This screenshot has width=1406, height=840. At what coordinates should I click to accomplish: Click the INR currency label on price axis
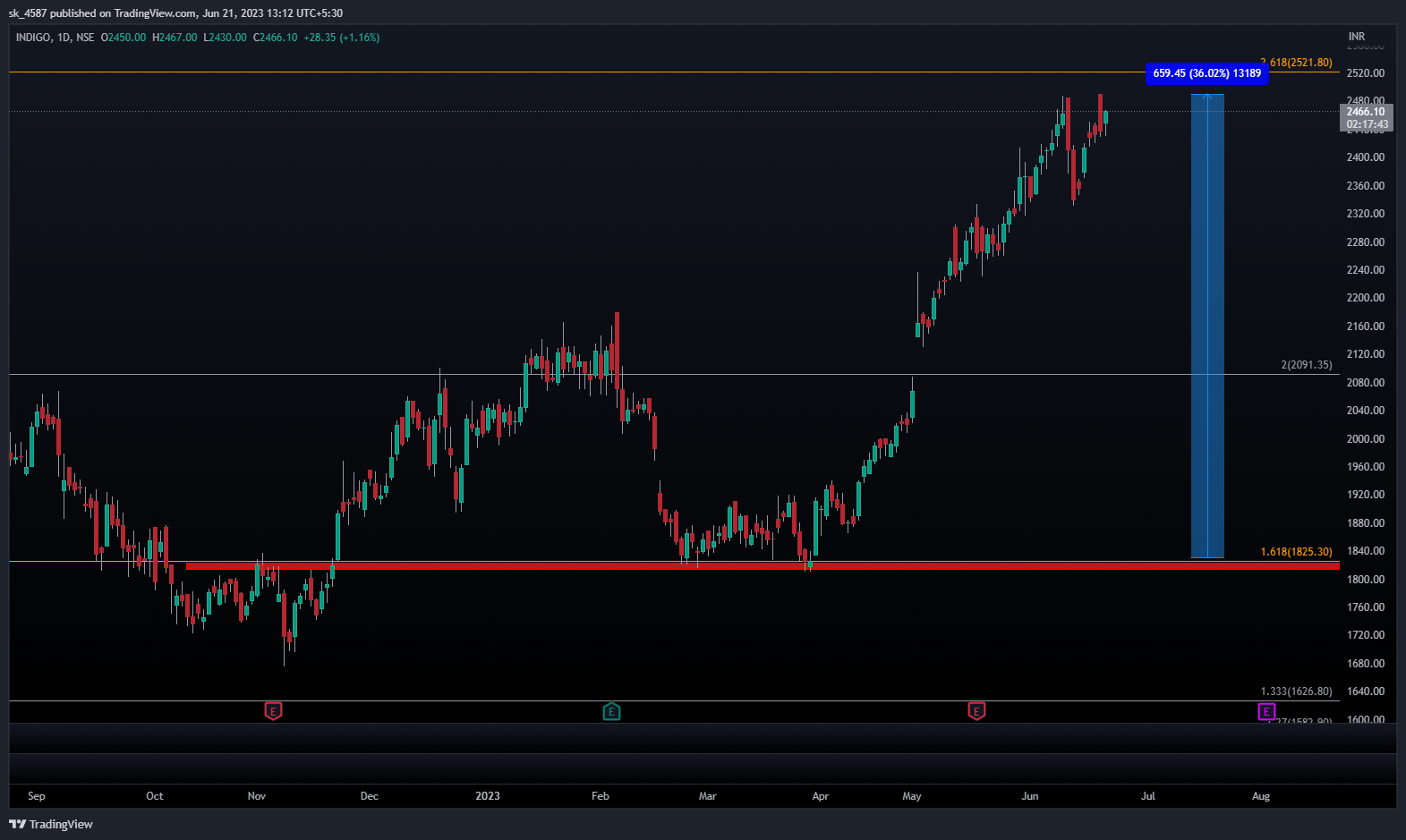pyautogui.click(x=1357, y=37)
